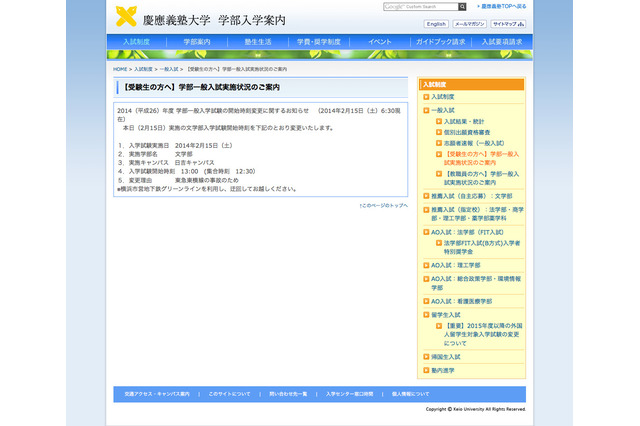Open 【重要】2015年度以降の外国人留学生 link
Screen dimensions: 640x426
click(483, 335)
